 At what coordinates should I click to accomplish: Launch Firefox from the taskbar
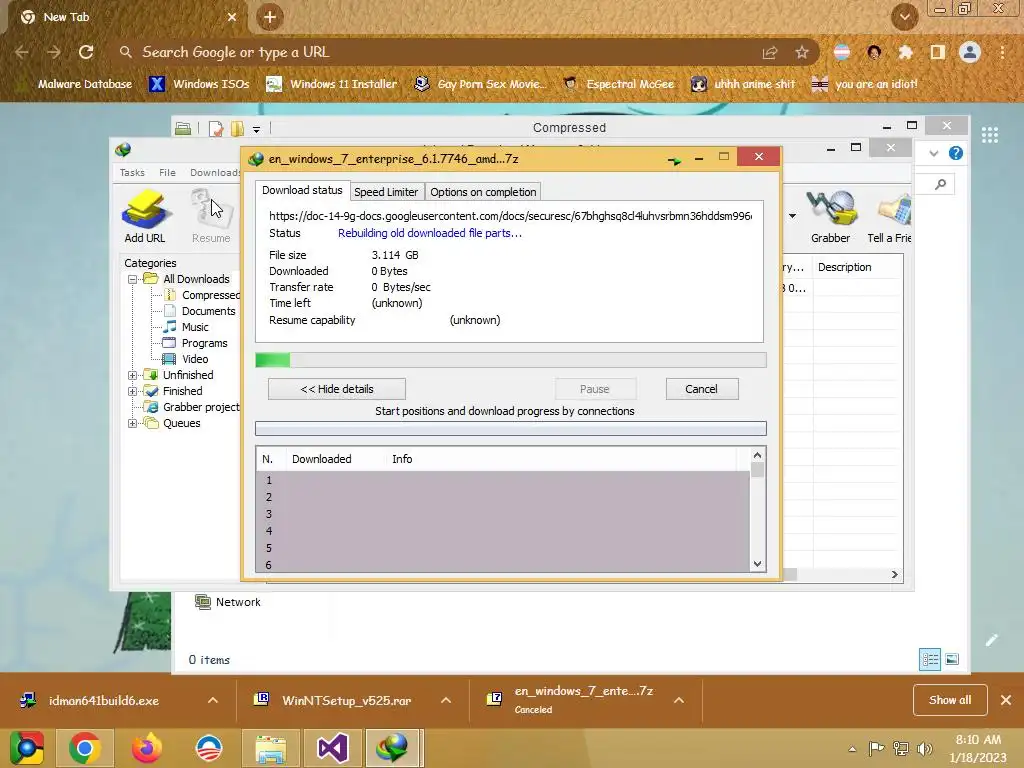146,748
